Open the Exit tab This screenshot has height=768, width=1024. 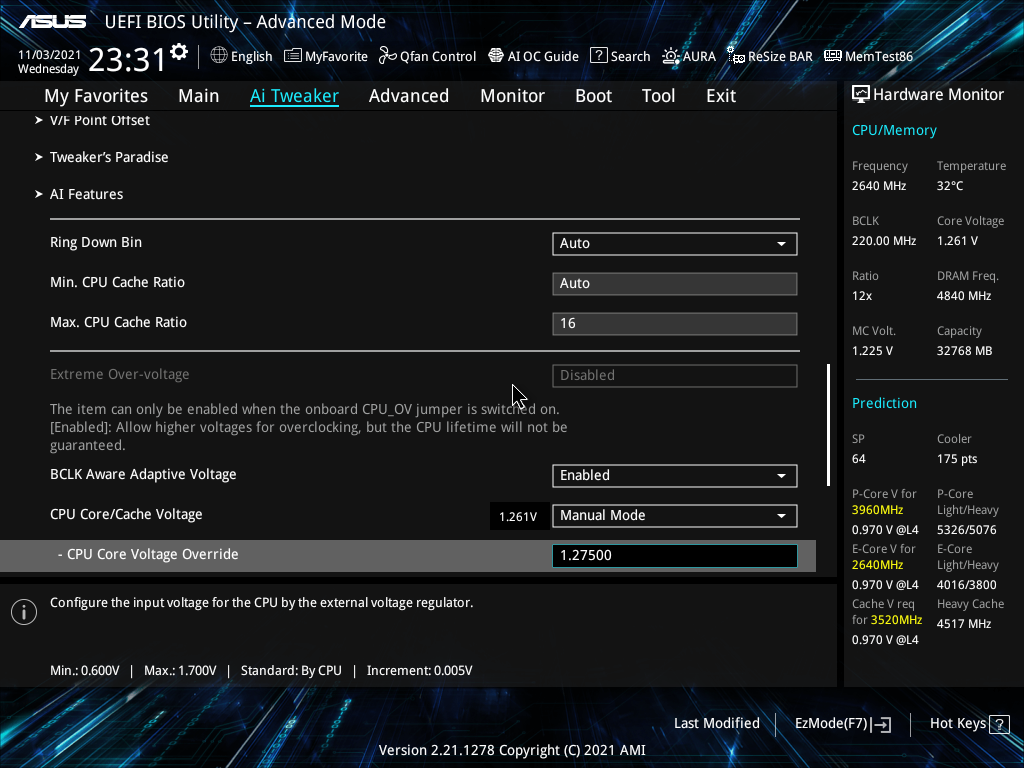click(x=721, y=96)
